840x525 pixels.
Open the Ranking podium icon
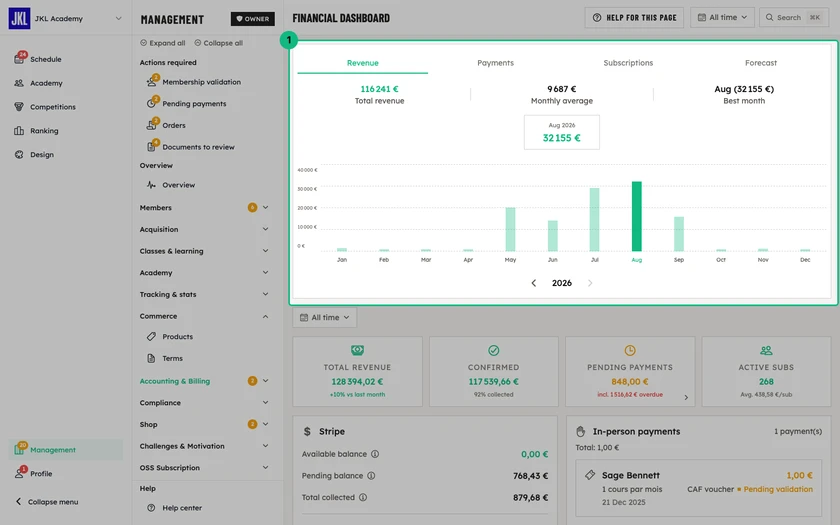(19, 131)
